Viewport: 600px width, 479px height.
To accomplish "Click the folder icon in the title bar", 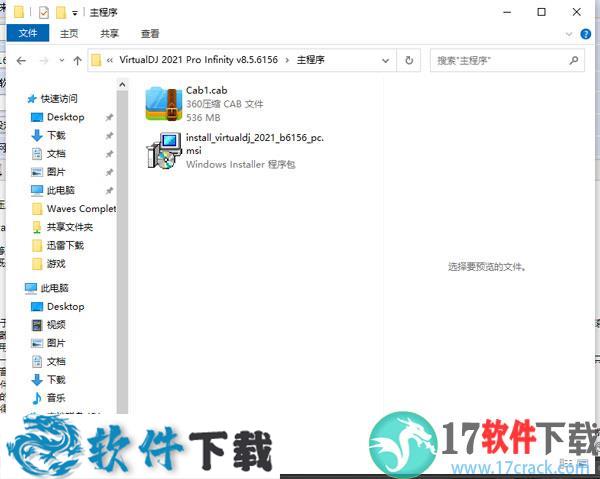I will 19,12.
